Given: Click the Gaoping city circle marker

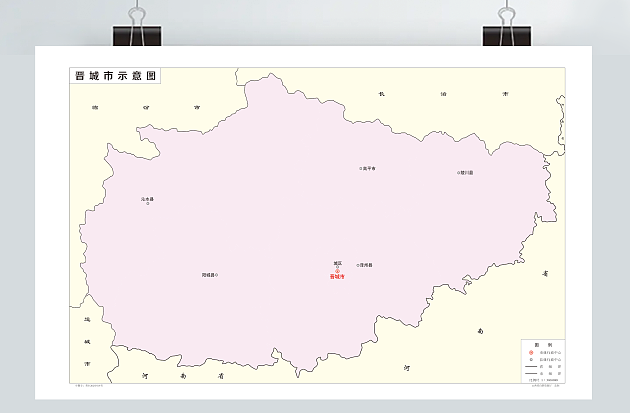Looking at the screenshot, I should [361, 168].
